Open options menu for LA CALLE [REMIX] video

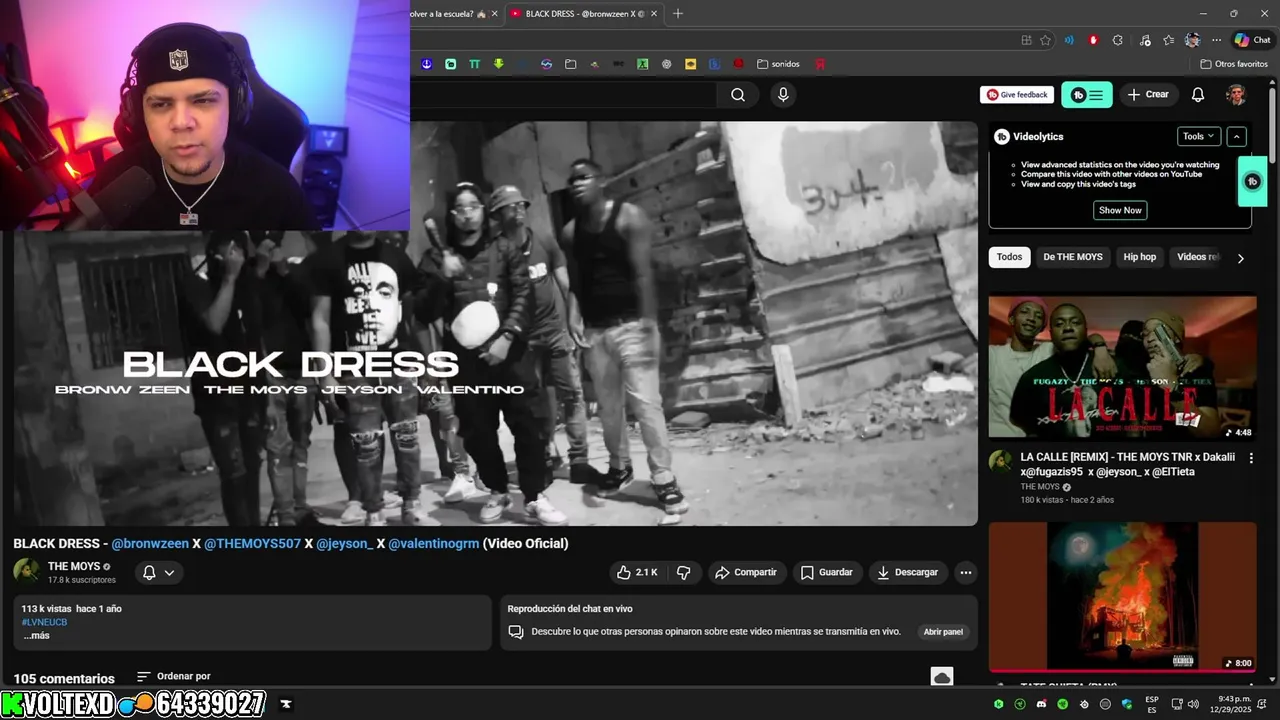click(x=1251, y=458)
